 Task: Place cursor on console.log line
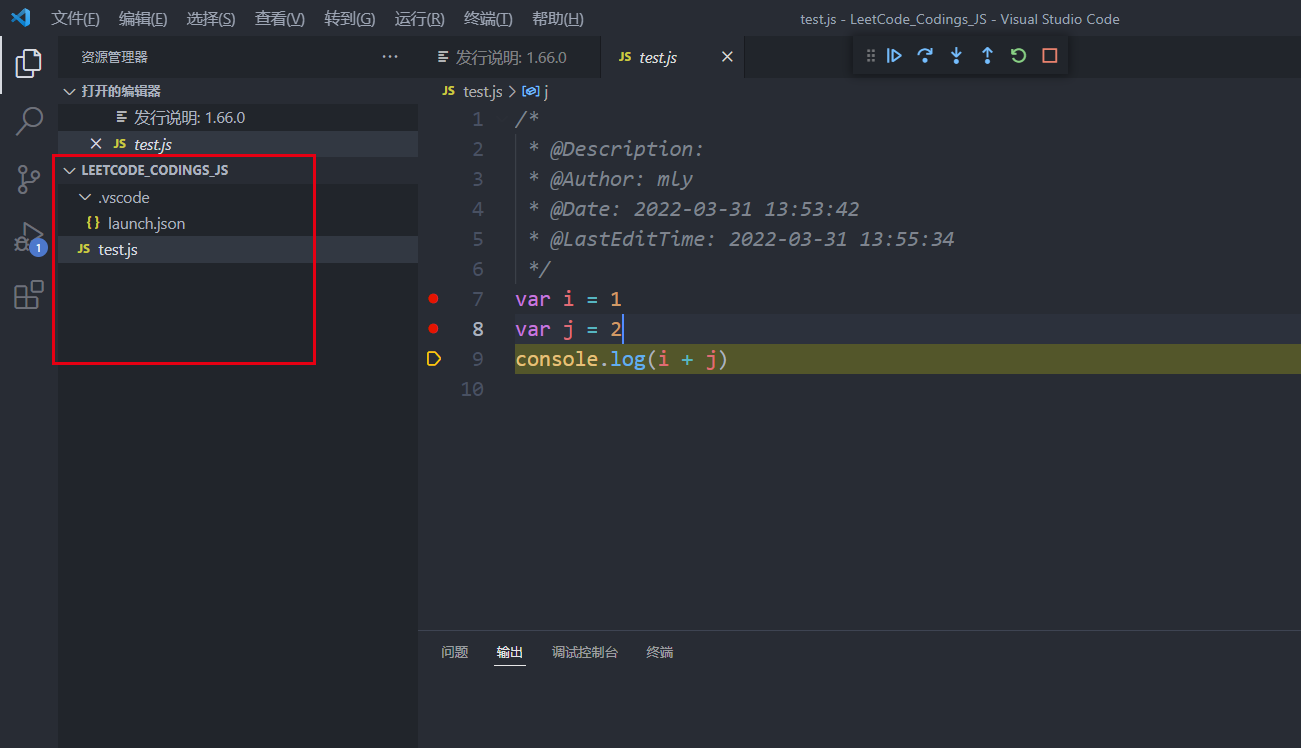click(x=621, y=359)
